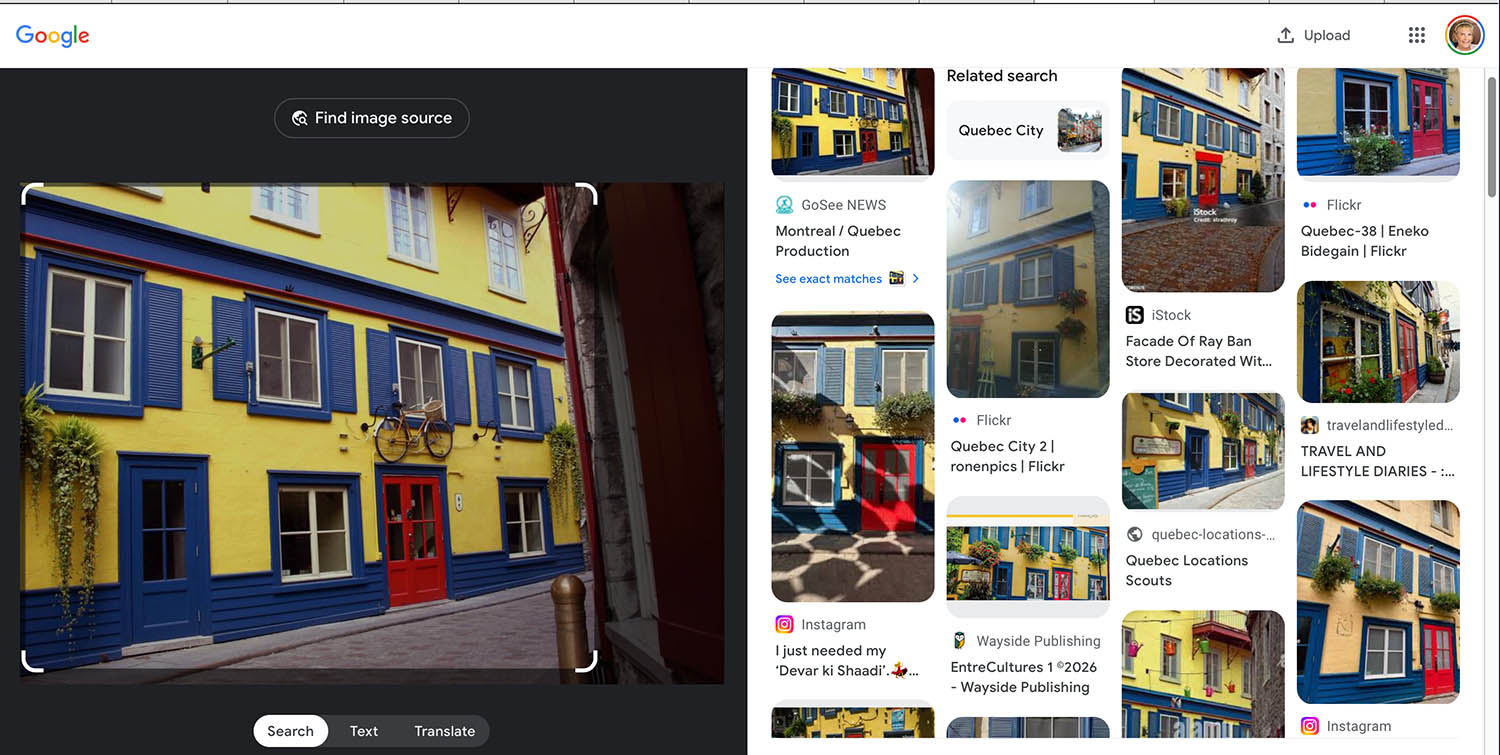Click the Upload button
This screenshot has width=1500, height=755.
tap(1314, 35)
